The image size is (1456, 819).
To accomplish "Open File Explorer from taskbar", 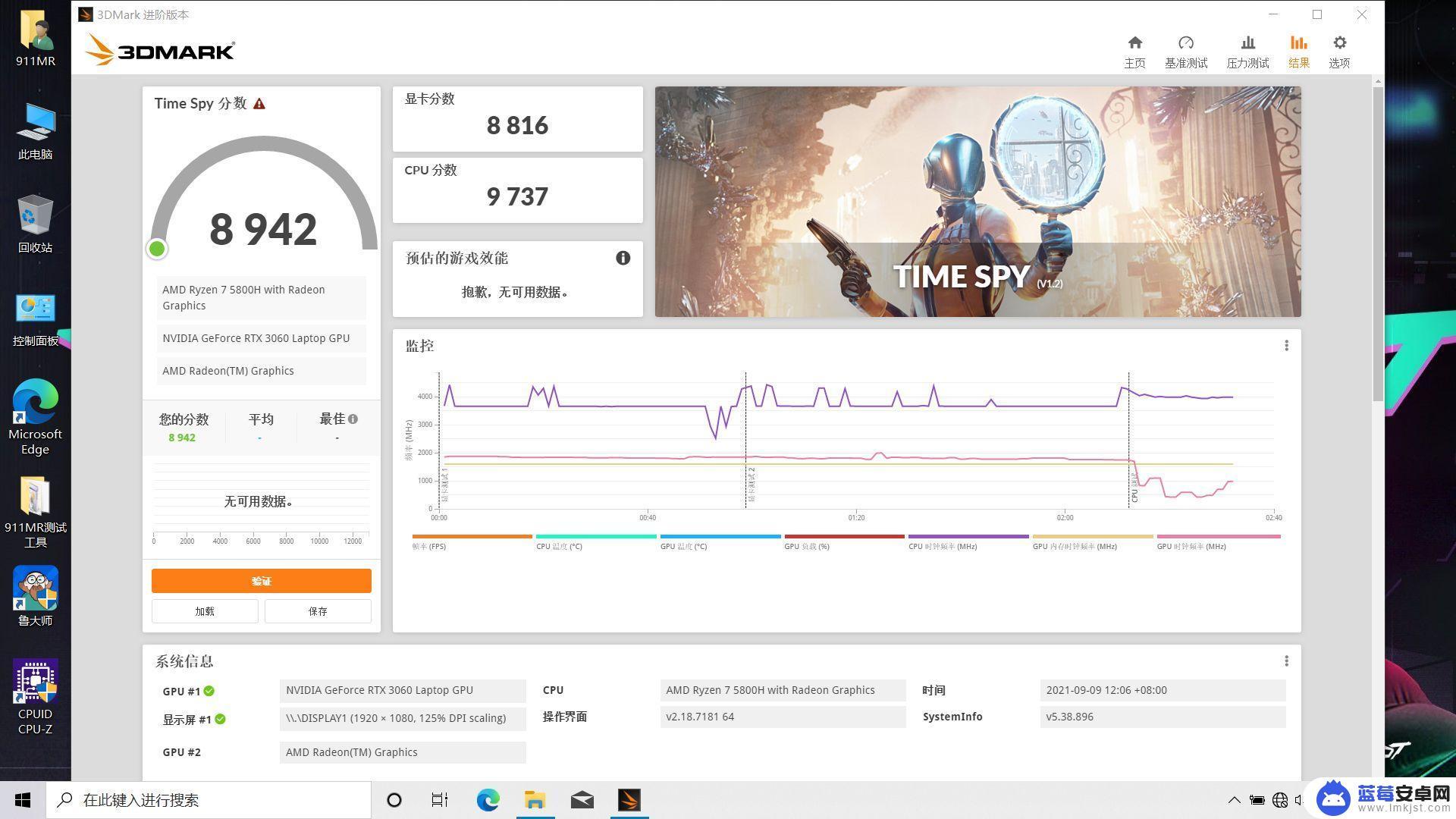I will 535,800.
